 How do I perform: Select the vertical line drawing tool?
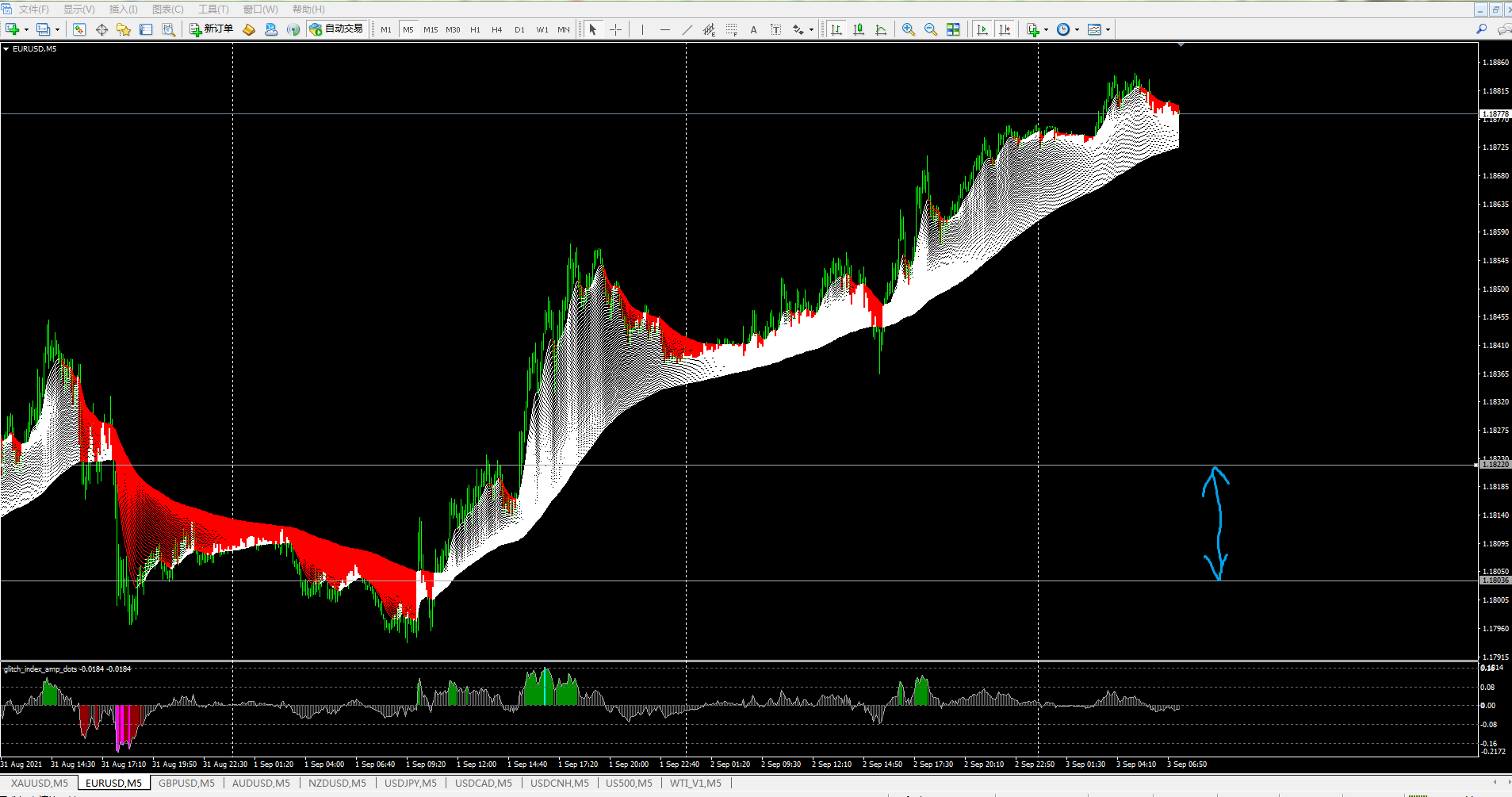coord(642,29)
